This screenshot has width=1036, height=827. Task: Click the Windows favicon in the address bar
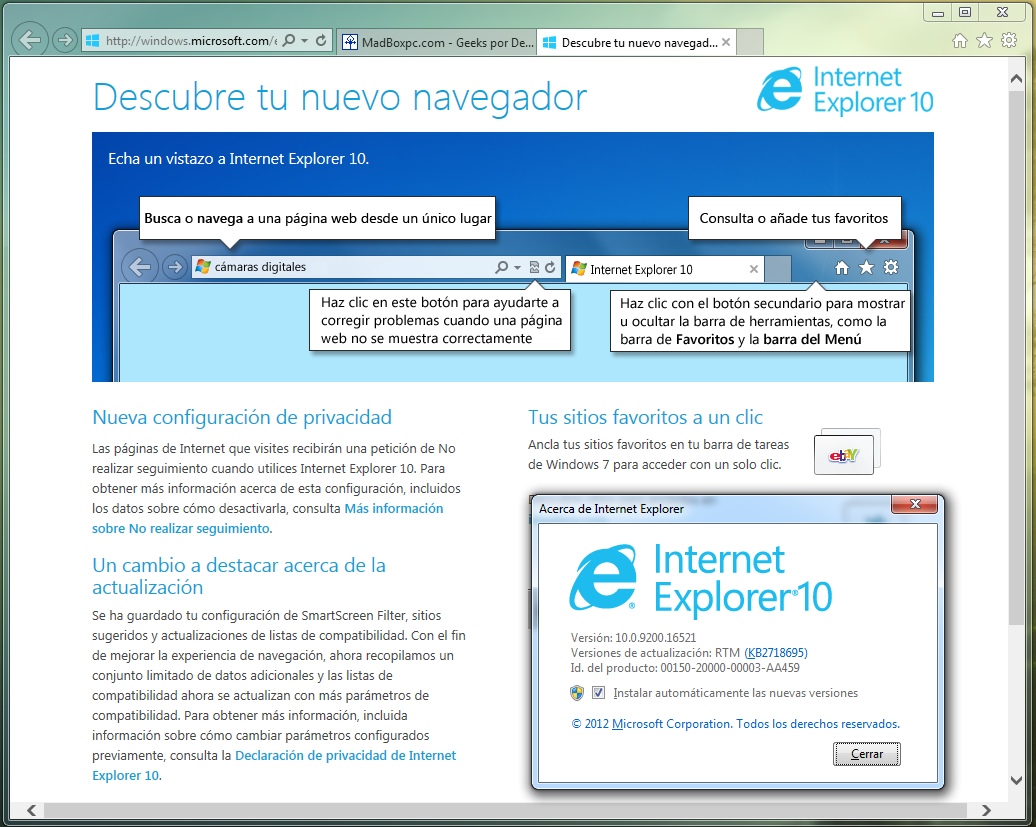(92, 40)
